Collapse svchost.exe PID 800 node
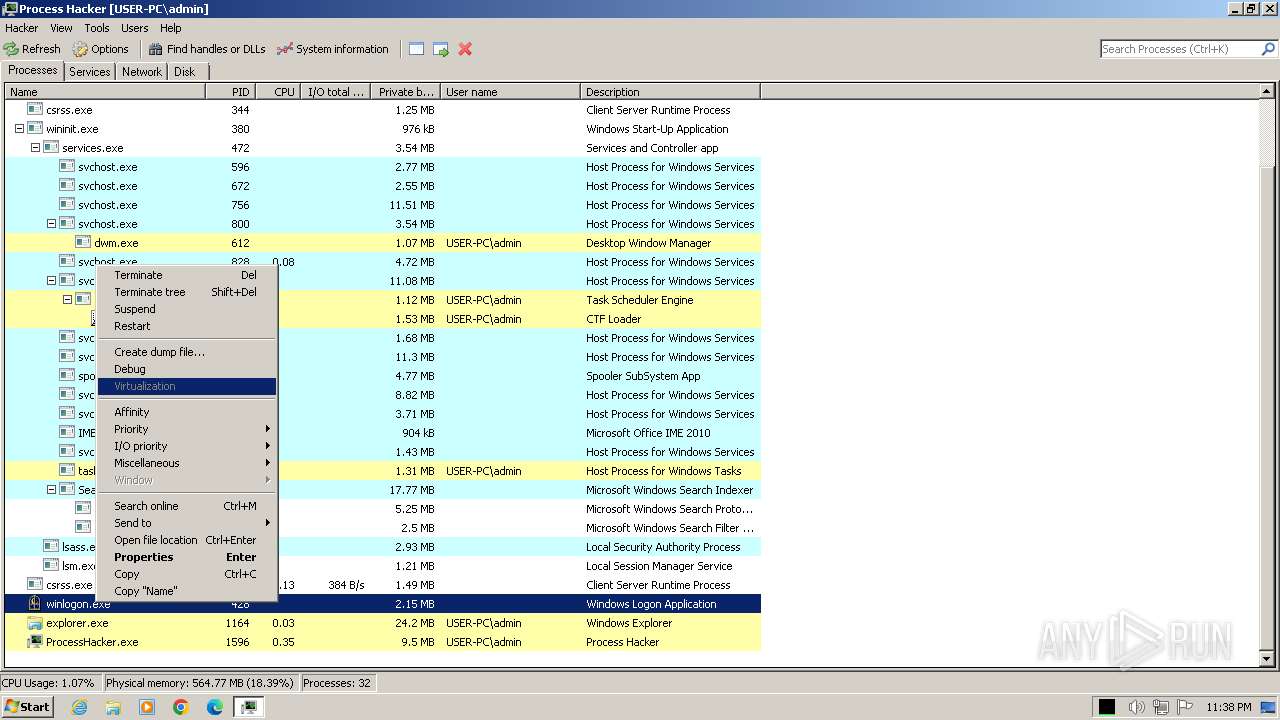 point(52,224)
